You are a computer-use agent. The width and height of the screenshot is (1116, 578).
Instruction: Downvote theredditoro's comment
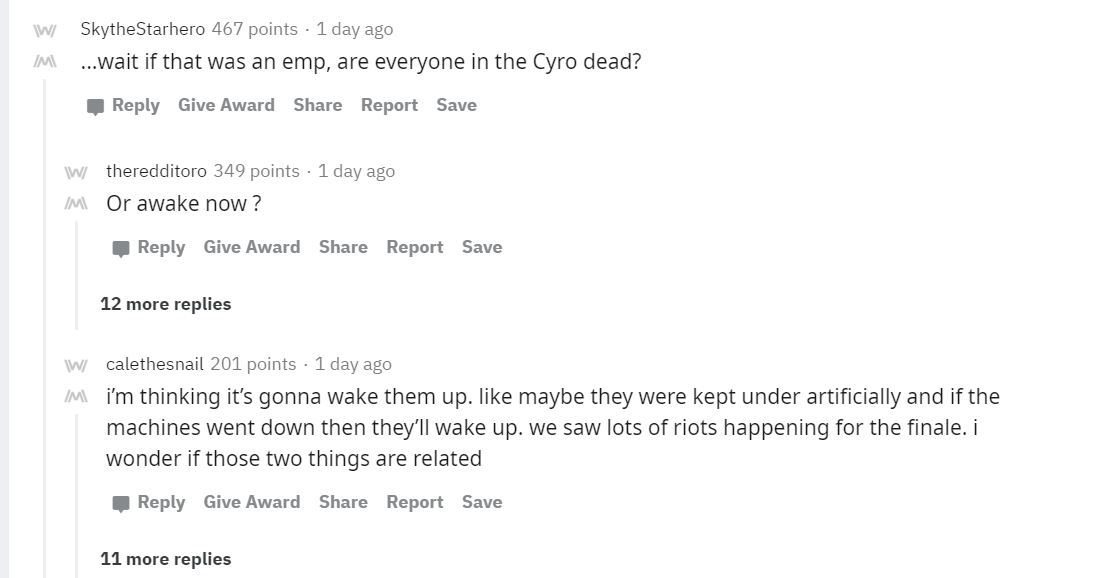(x=75, y=204)
